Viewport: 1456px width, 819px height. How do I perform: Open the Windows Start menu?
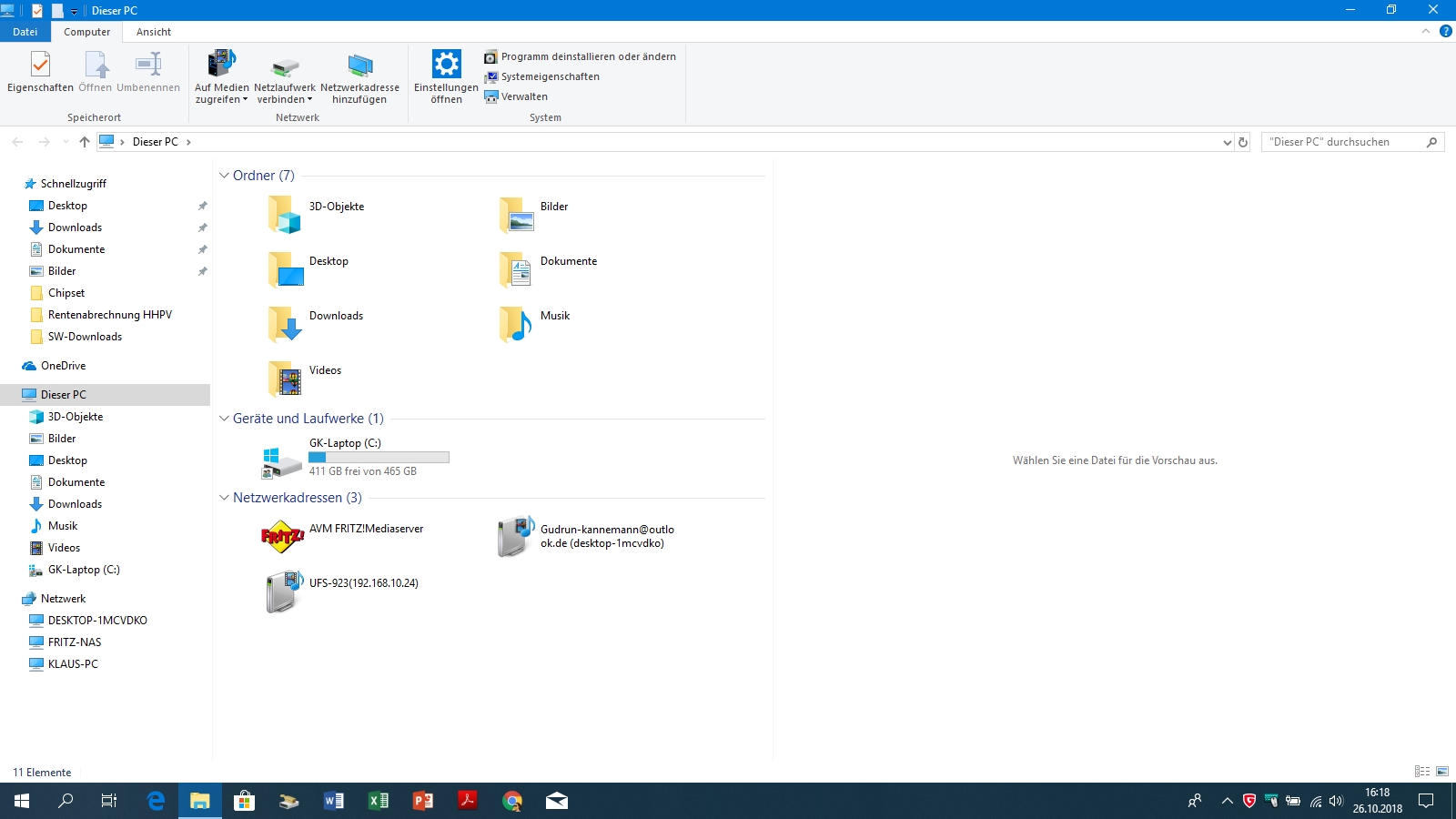22,801
